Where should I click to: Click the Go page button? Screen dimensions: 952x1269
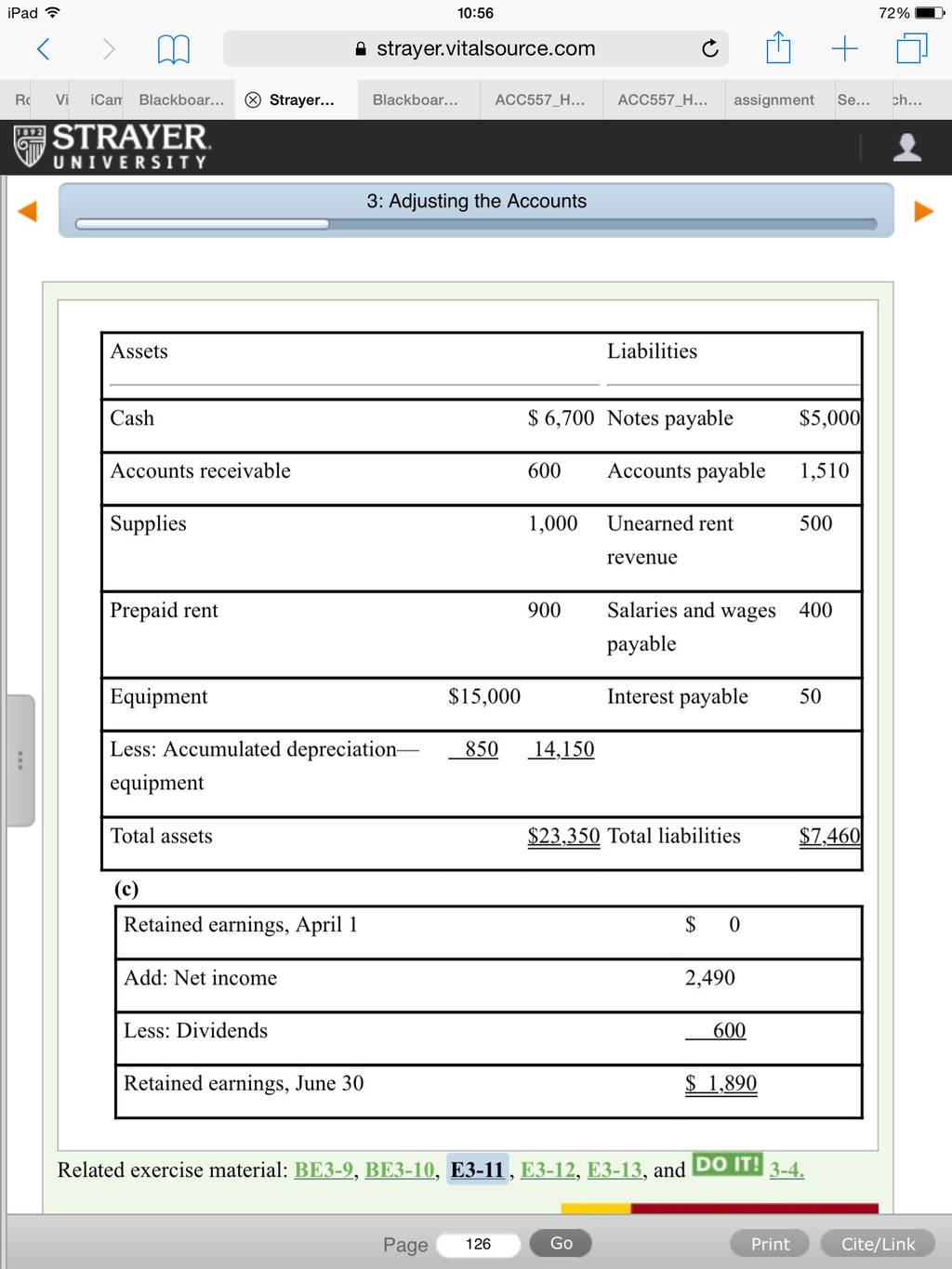coord(561,1243)
